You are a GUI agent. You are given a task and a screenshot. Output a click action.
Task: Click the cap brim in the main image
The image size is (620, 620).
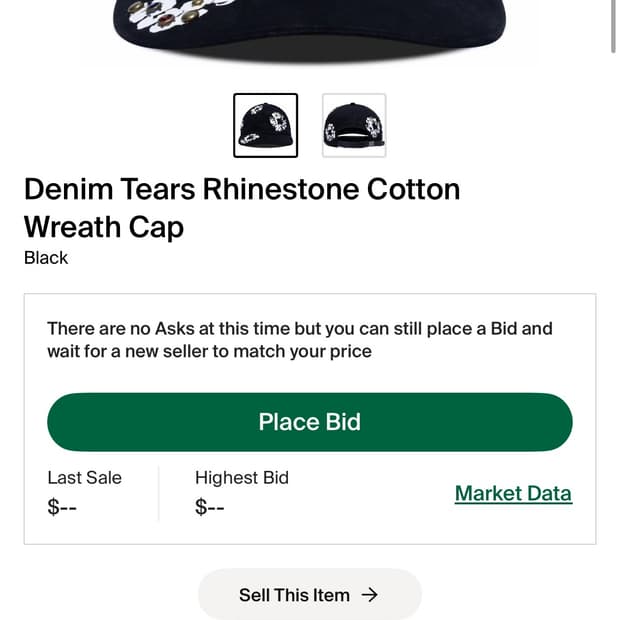point(310,50)
